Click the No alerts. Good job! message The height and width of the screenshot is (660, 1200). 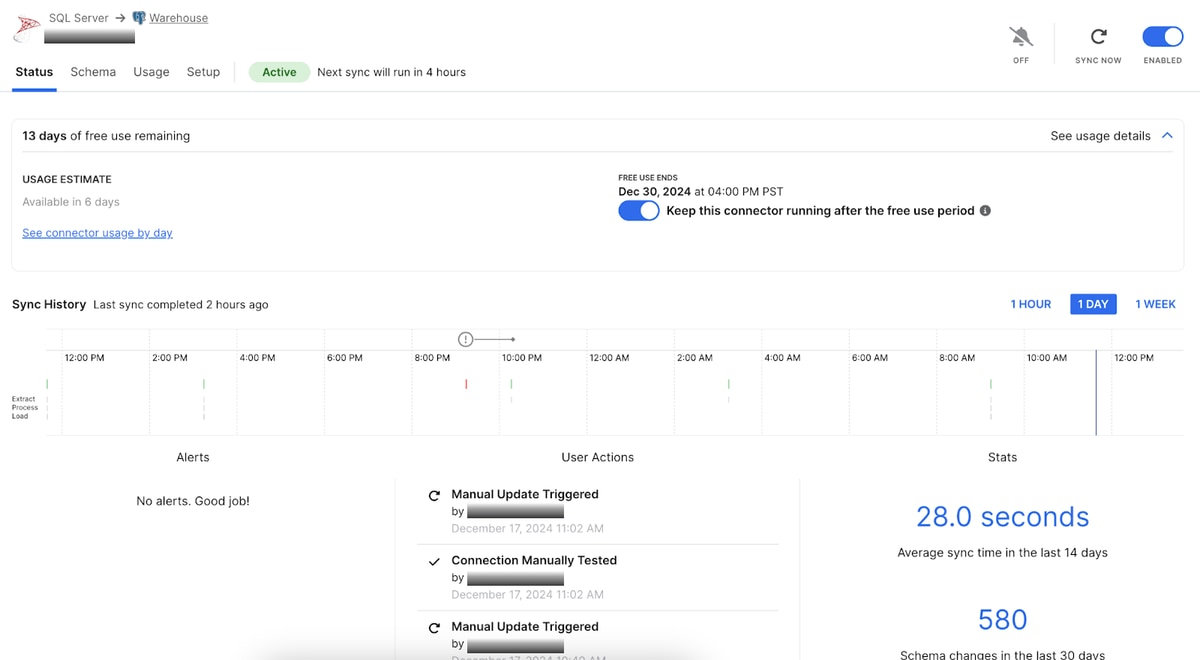[x=193, y=501]
